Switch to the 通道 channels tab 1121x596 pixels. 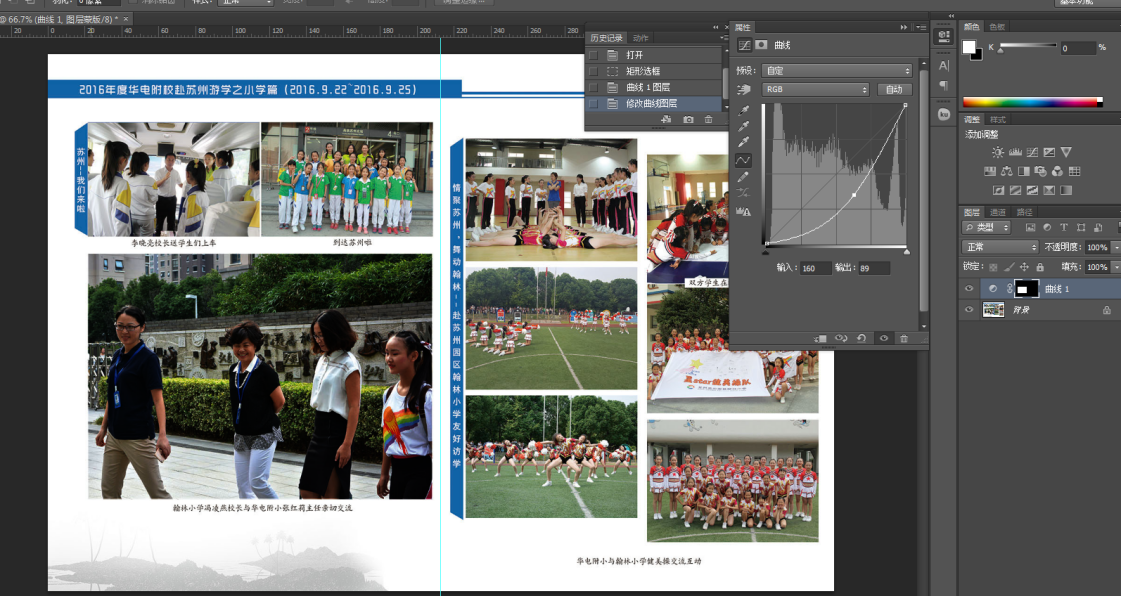click(997, 212)
